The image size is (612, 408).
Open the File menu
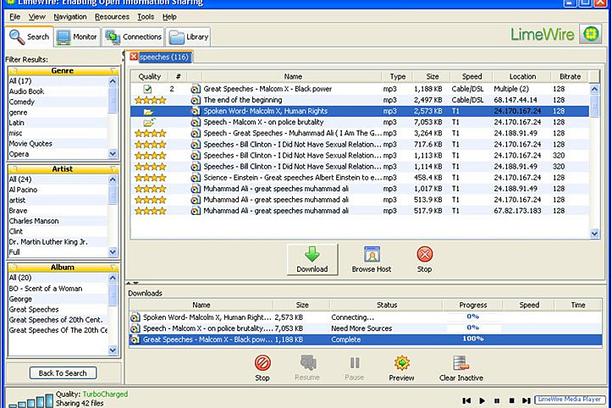tap(15, 17)
